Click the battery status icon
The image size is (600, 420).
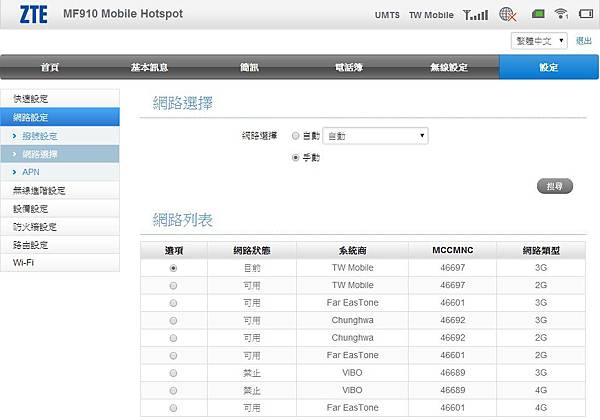586,14
